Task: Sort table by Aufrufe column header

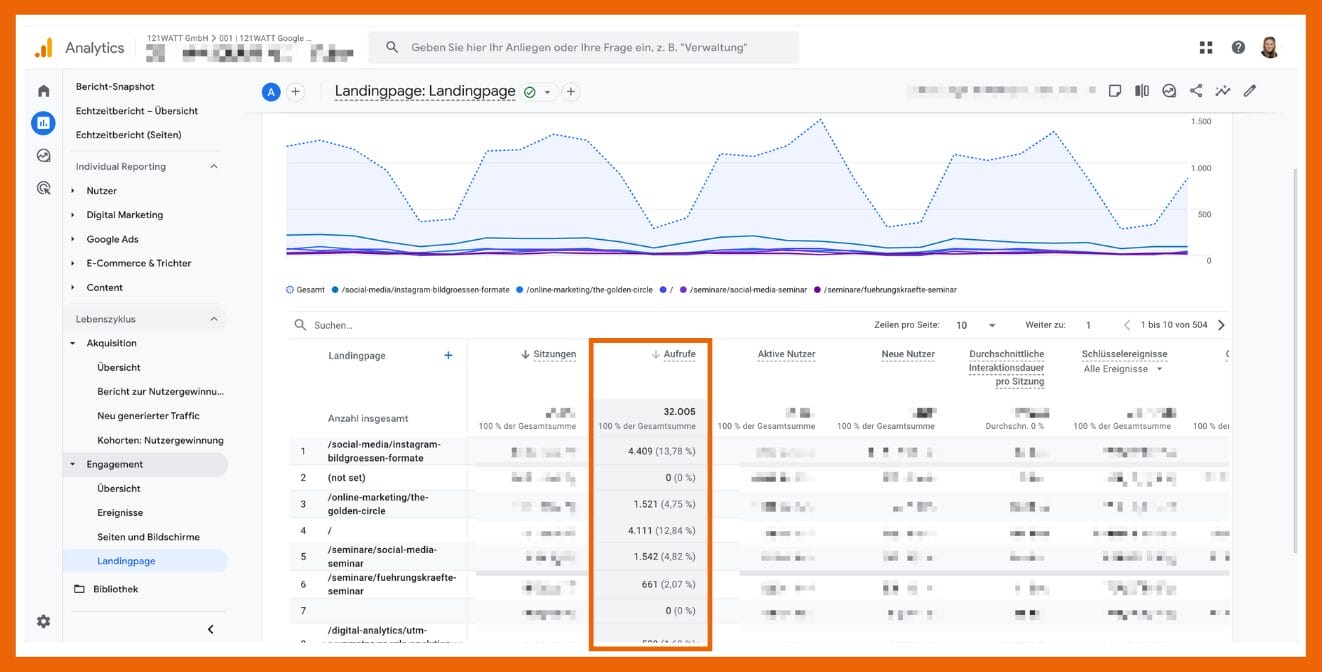Action: click(x=678, y=354)
